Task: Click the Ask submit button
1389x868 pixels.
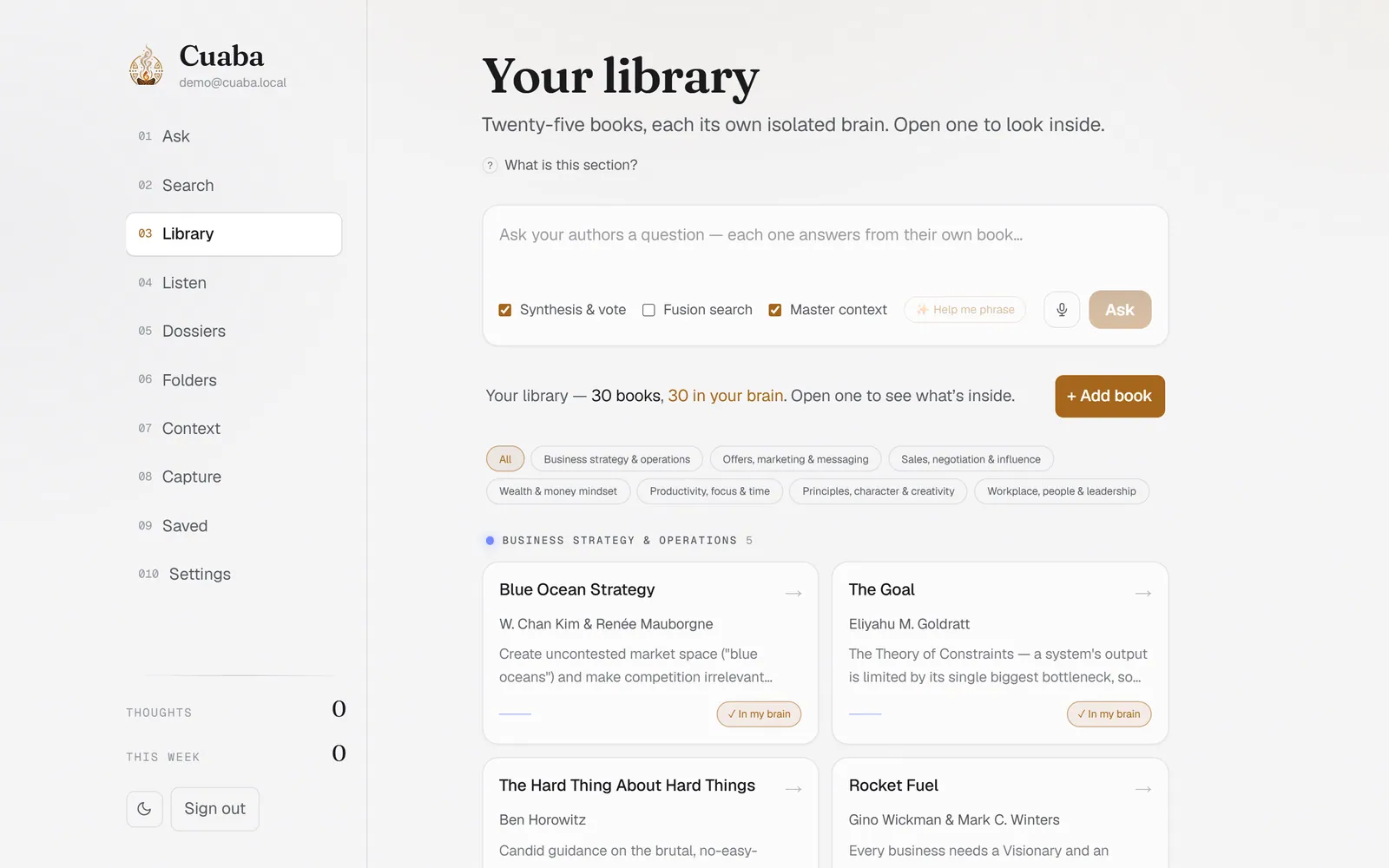Action: coord(1120,310)
